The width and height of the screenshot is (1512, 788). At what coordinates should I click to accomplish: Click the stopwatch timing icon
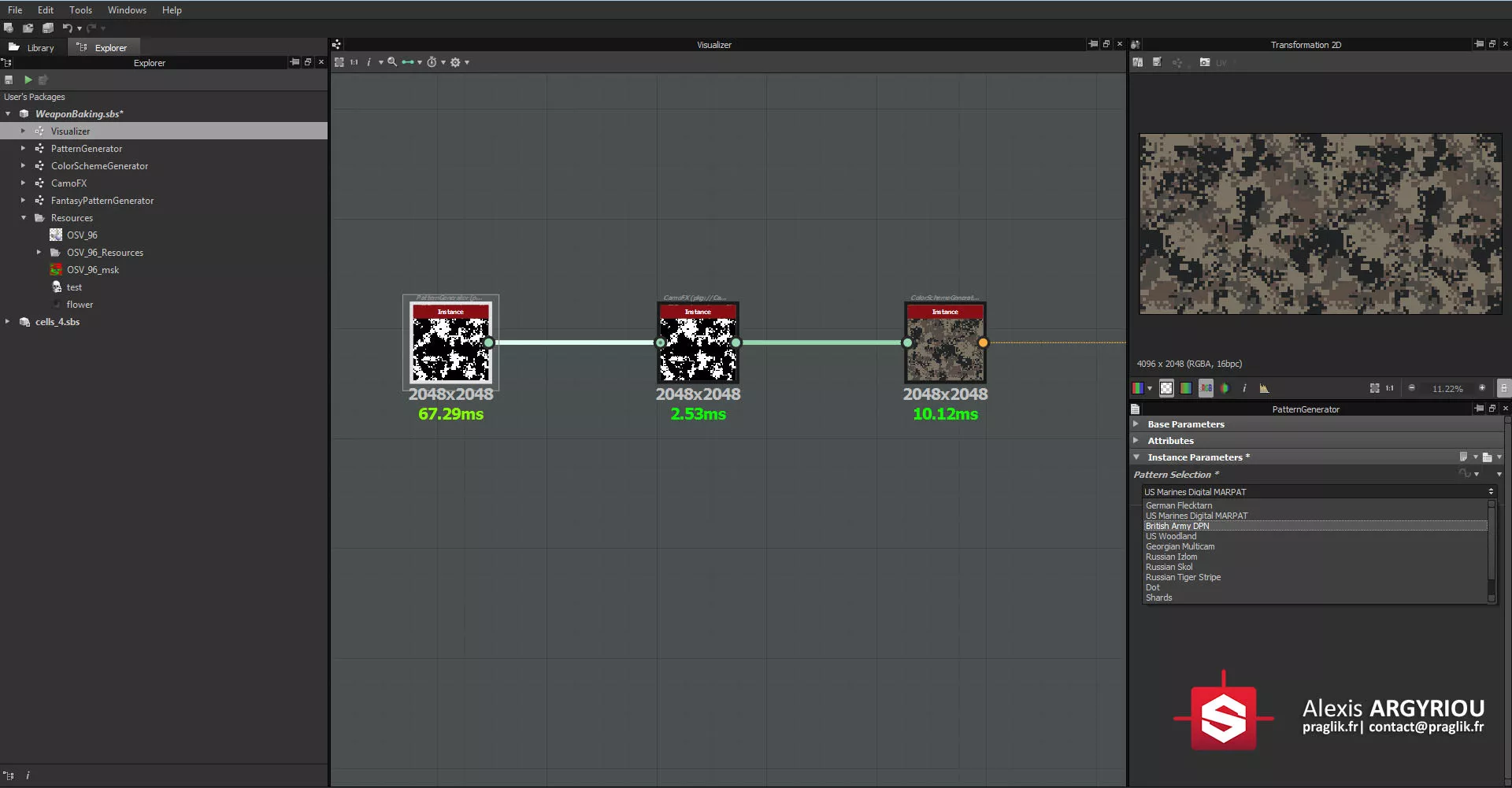[x=432, y=62]
